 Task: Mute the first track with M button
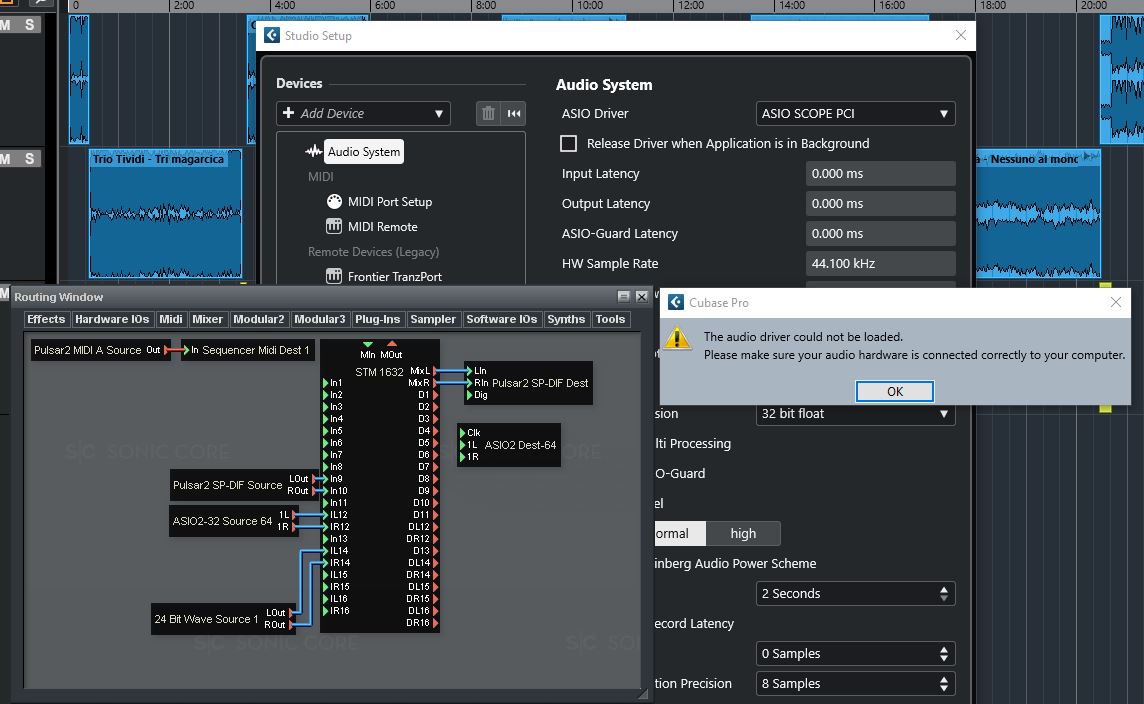click(x=6, y=25)
